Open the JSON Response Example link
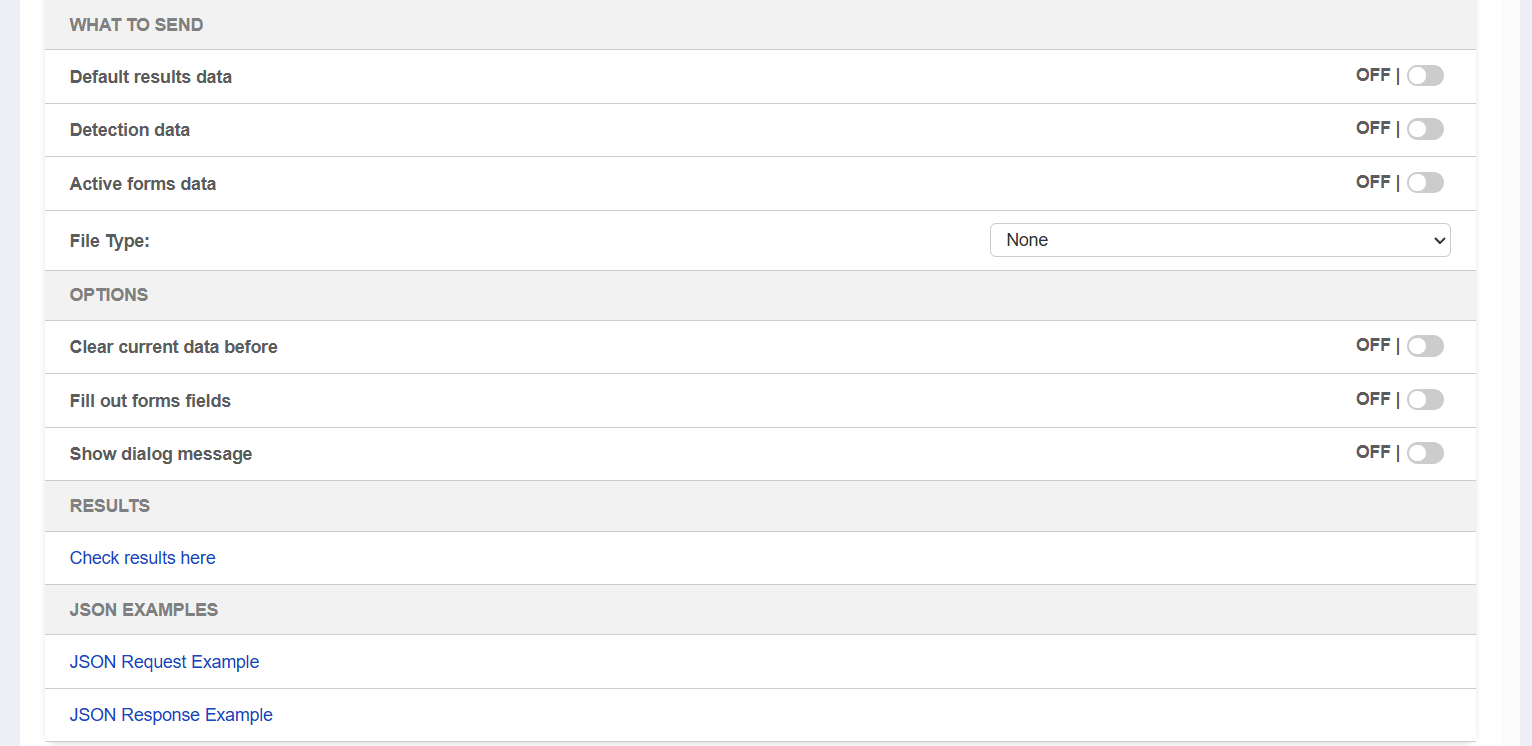 pos(171,715)
